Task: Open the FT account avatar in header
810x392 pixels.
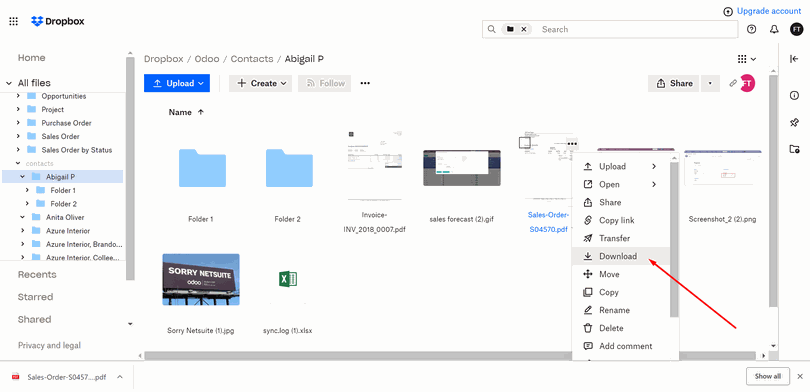Action: [797, 29]
